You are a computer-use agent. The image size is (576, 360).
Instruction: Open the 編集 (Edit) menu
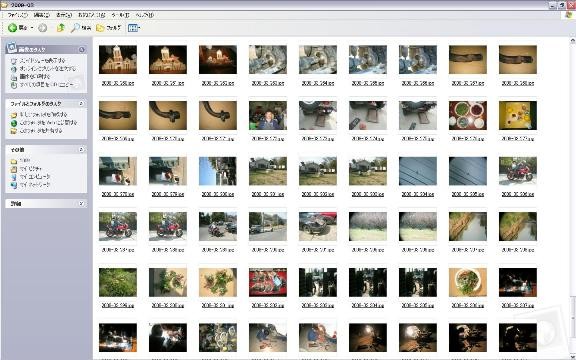[x=41, y=15]
